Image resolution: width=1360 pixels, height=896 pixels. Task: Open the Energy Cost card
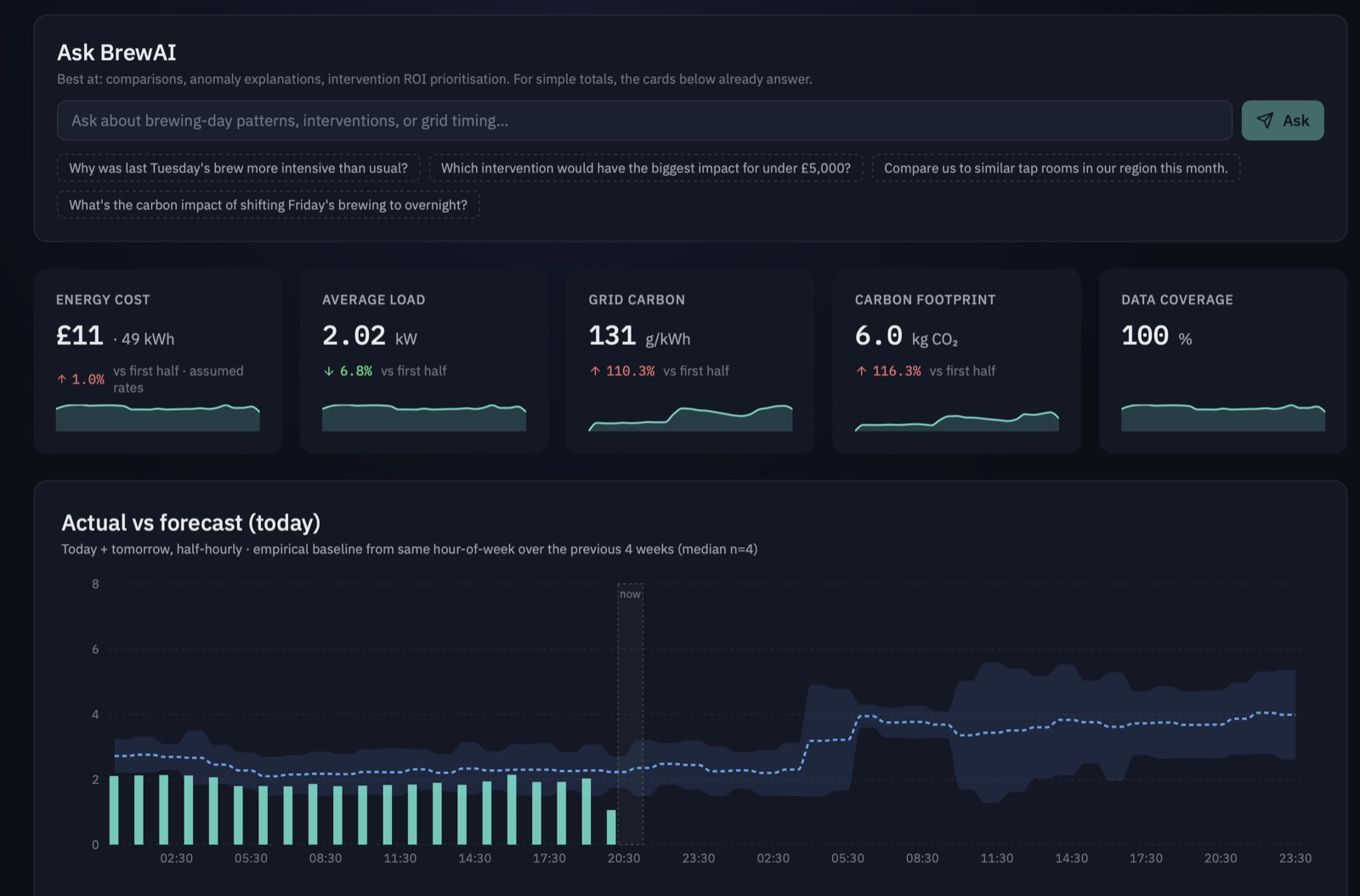158,361
